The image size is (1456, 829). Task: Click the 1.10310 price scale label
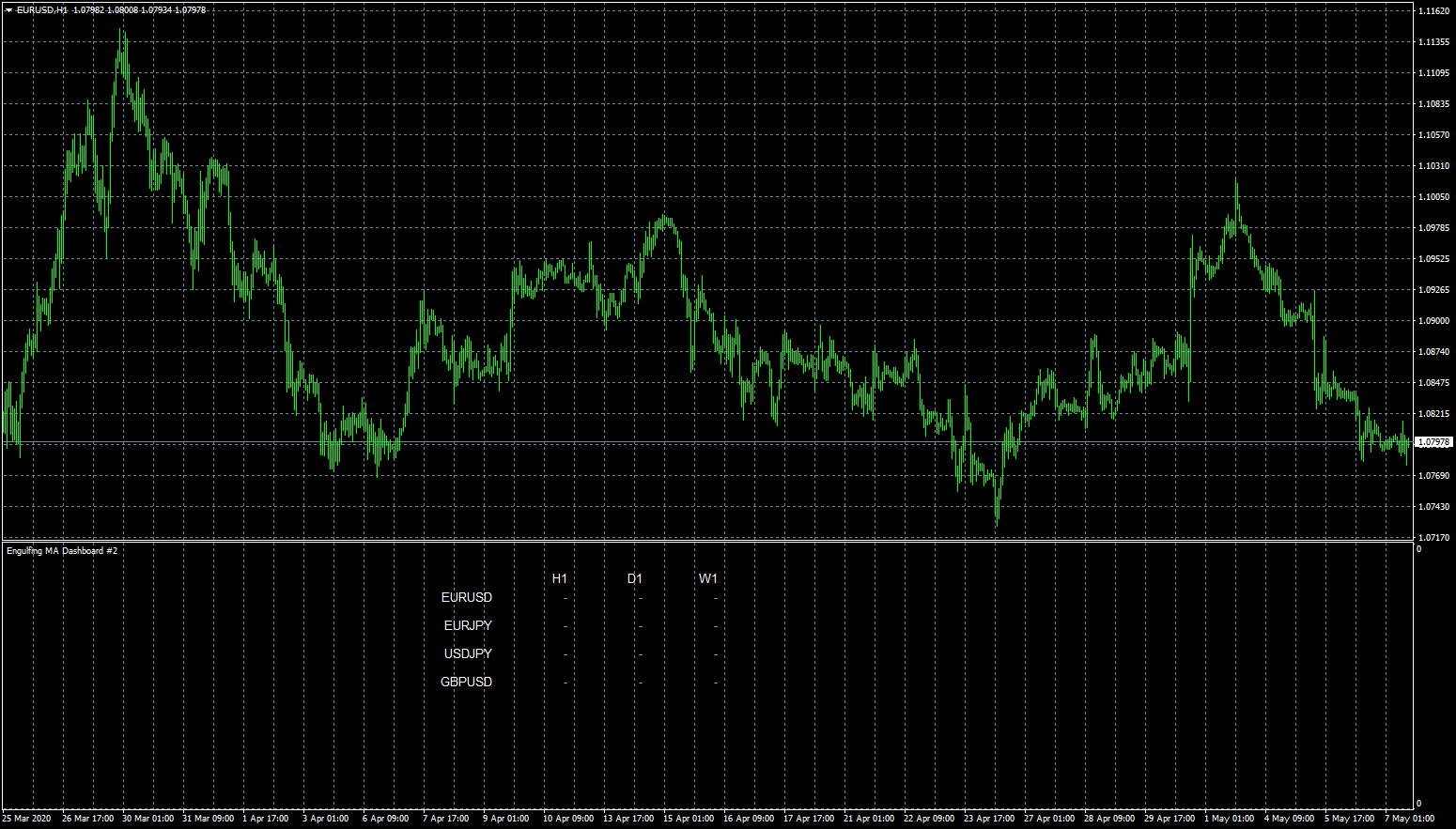coord(1433,166)
